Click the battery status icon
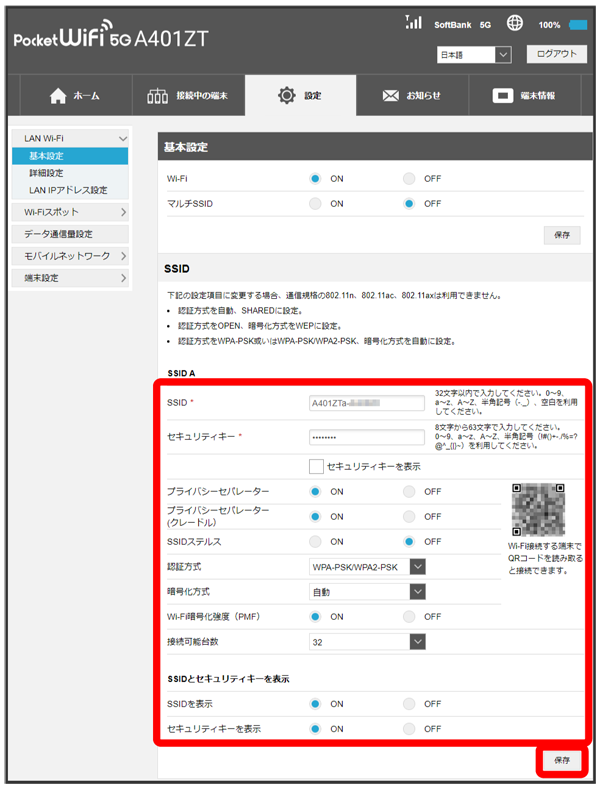 [578, 24]
